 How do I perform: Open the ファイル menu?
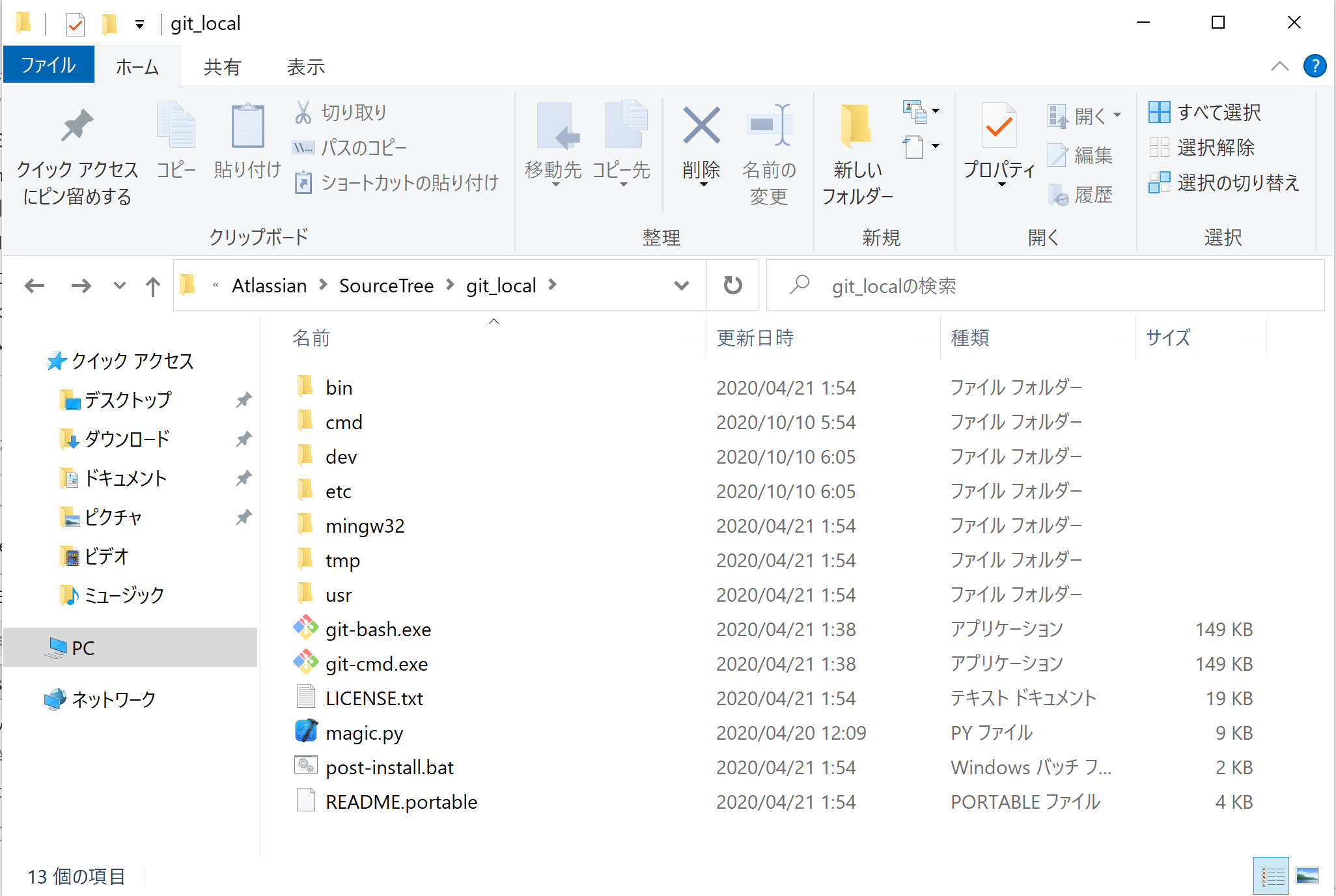coord(49,64)
